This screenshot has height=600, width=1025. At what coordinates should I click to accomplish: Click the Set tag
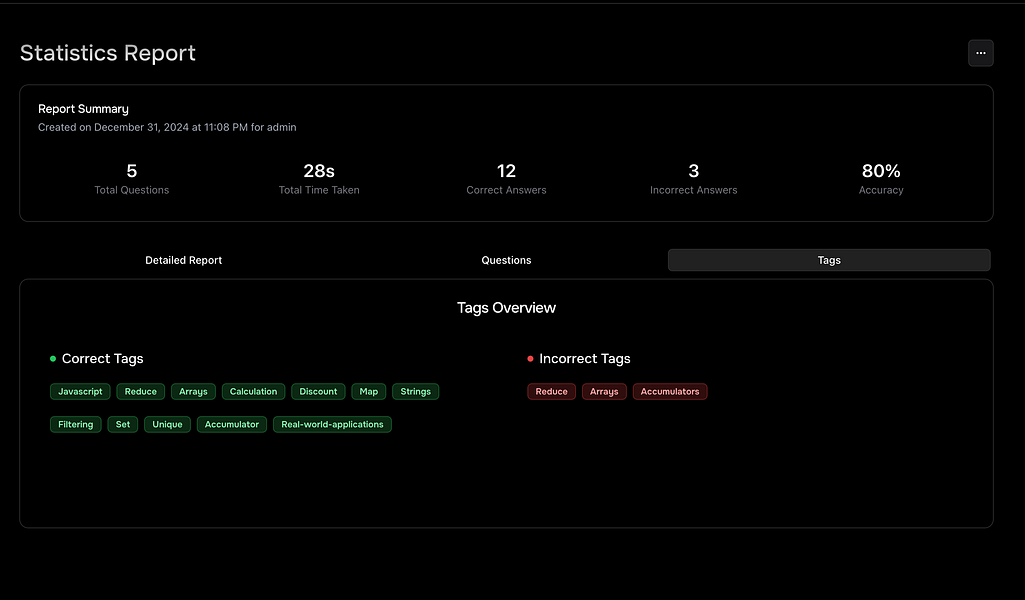(123, 424)
